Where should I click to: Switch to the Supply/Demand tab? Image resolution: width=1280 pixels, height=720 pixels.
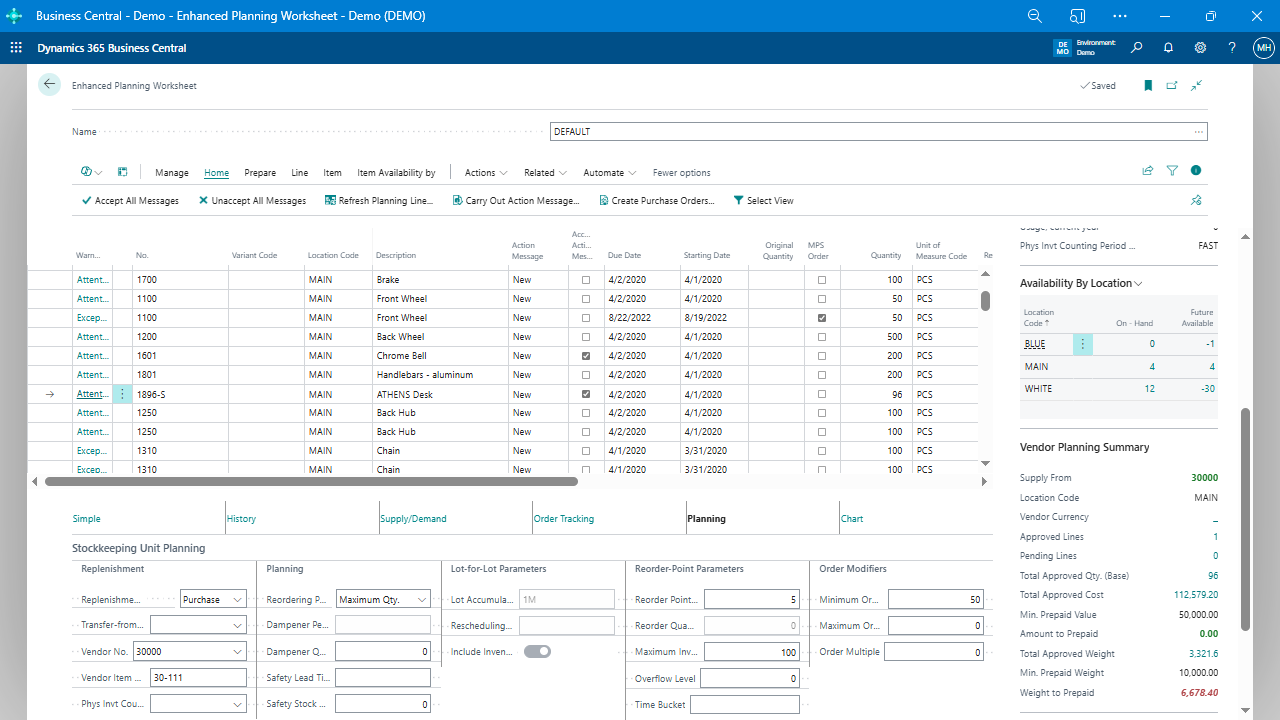tap(412, 518)
